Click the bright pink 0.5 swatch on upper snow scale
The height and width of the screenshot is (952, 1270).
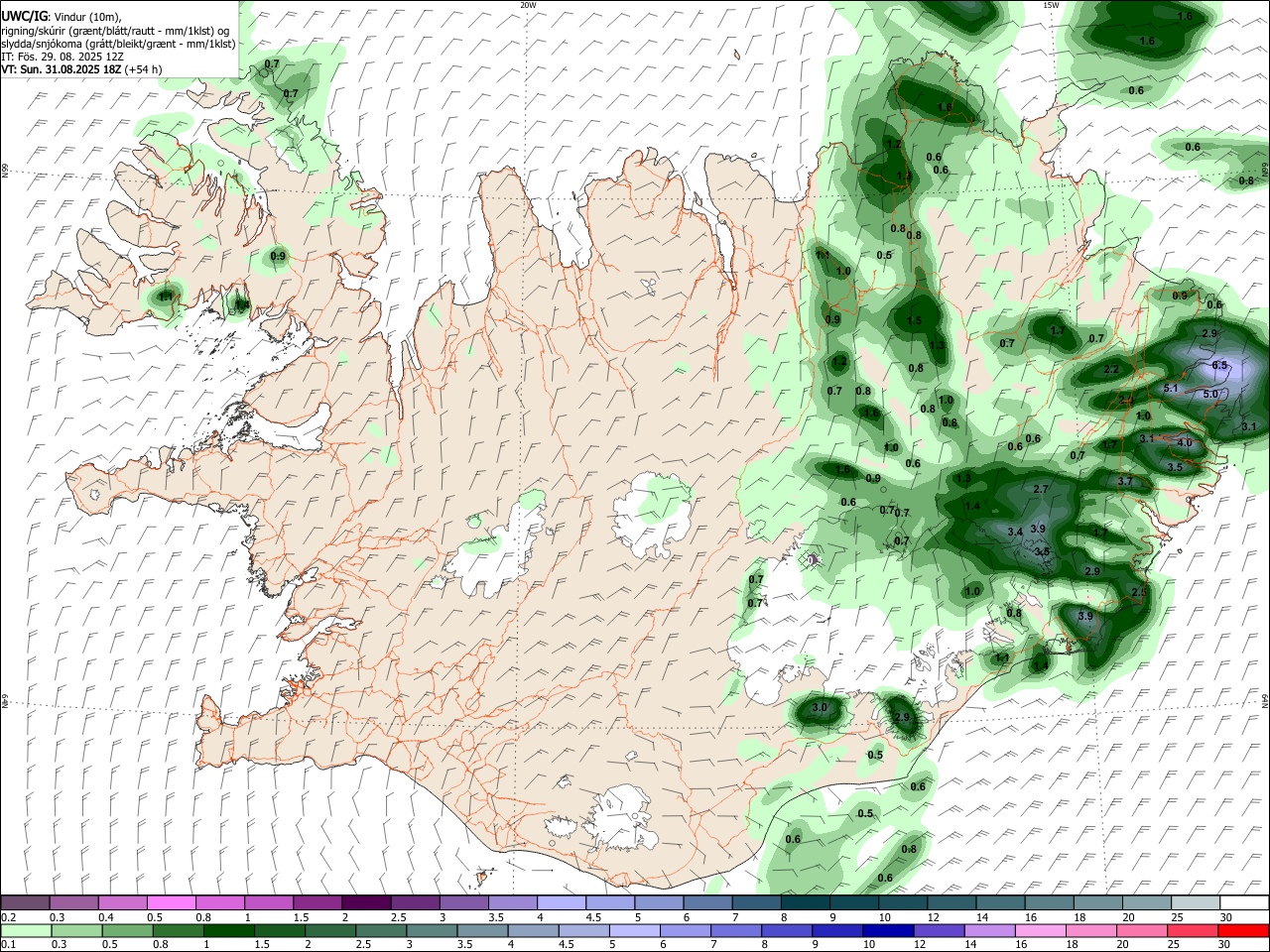pyautogui.click(x=171, y=902)
